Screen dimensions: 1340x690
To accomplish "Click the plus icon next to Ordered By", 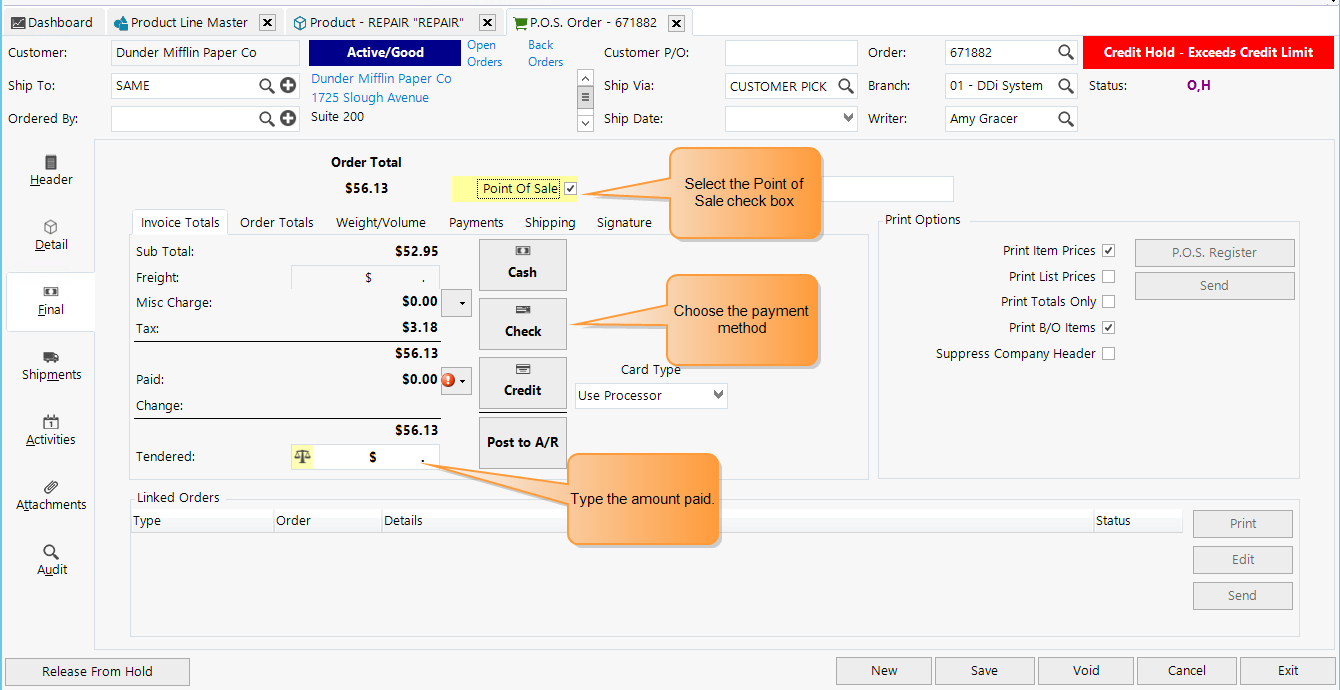I will point(288,118).
